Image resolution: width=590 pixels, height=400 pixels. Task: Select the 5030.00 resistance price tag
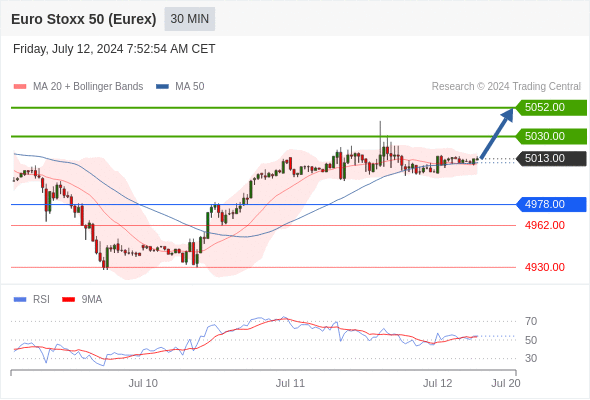pyautogui.click(x=551, y=136)
